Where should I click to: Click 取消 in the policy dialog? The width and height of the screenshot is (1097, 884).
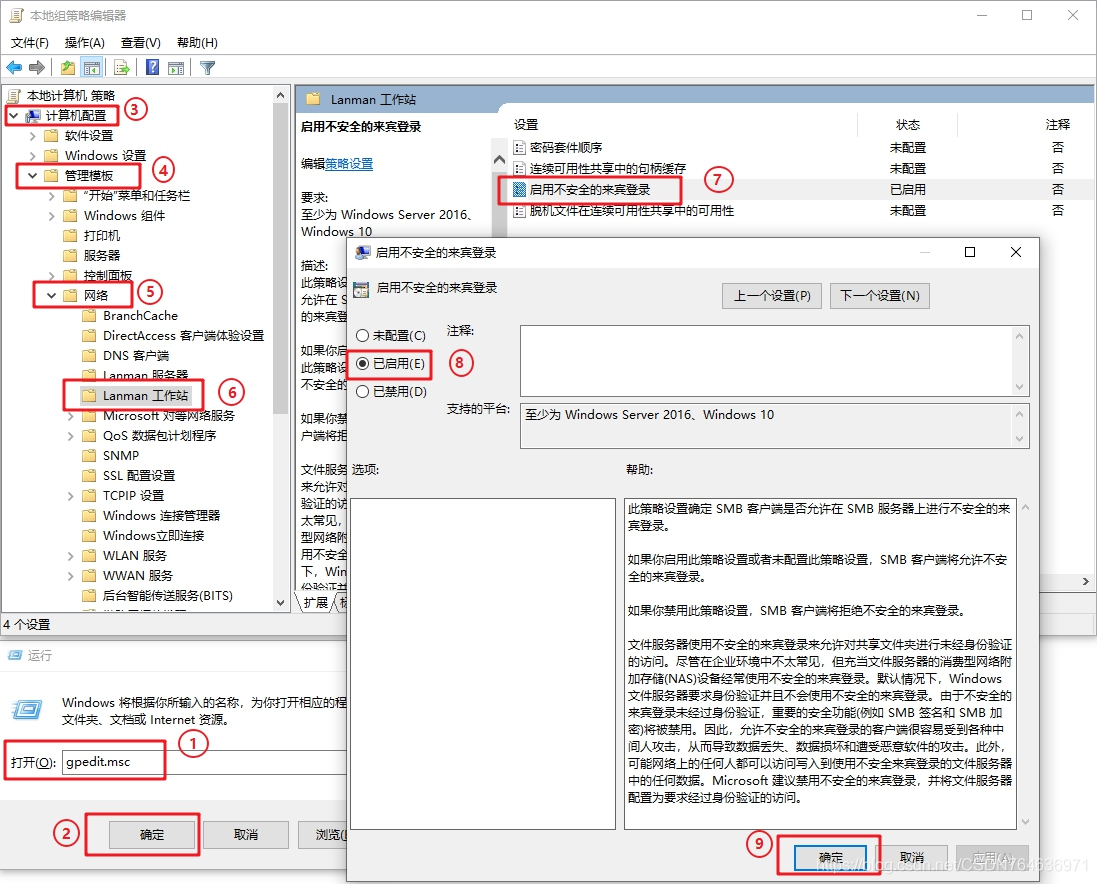[912, 857]
